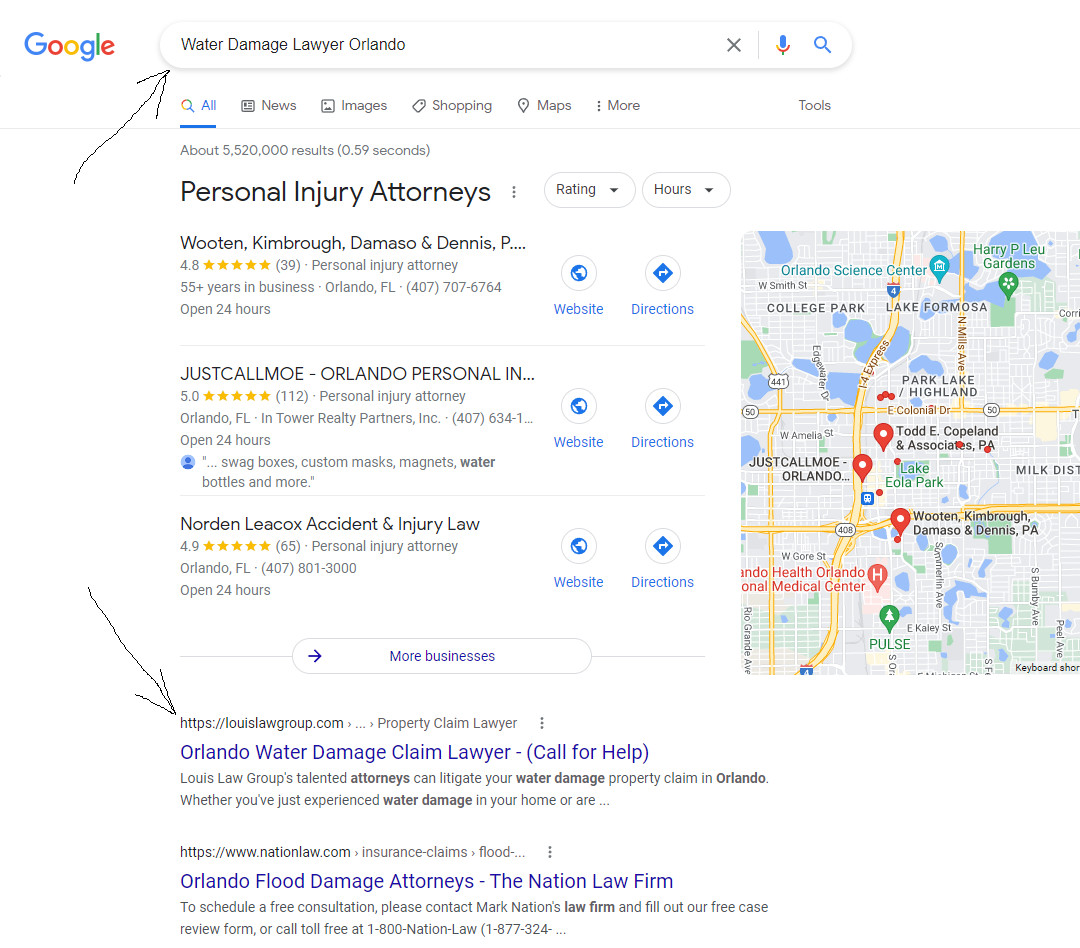Open three-dot options for louislawgroup.com result

point(542,723)
